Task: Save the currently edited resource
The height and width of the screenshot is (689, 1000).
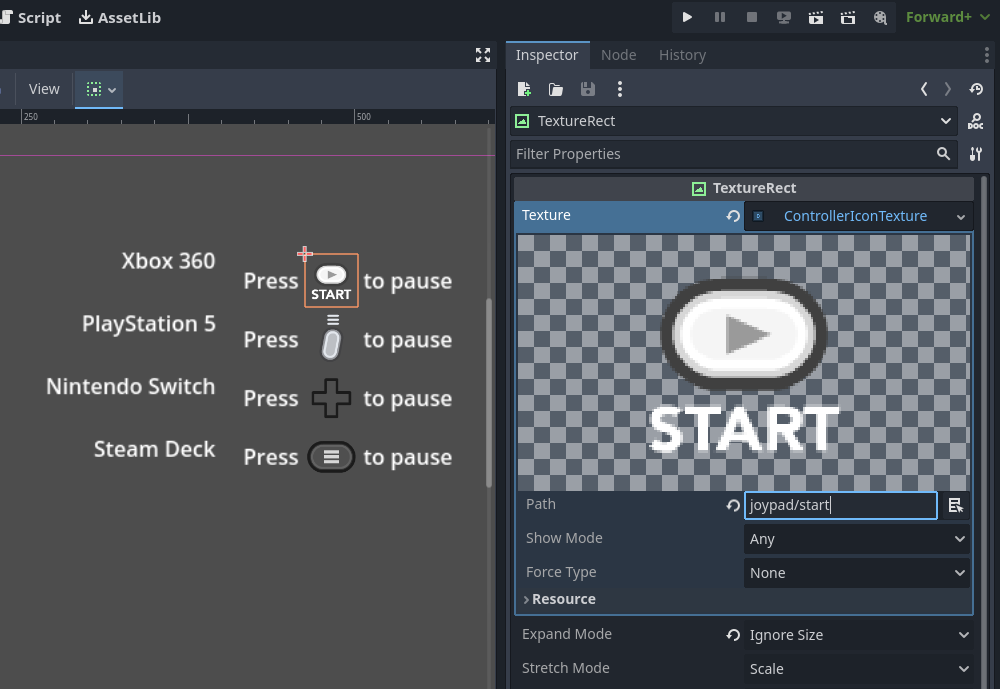Action: pyautogui.click(x=588, y=89)
